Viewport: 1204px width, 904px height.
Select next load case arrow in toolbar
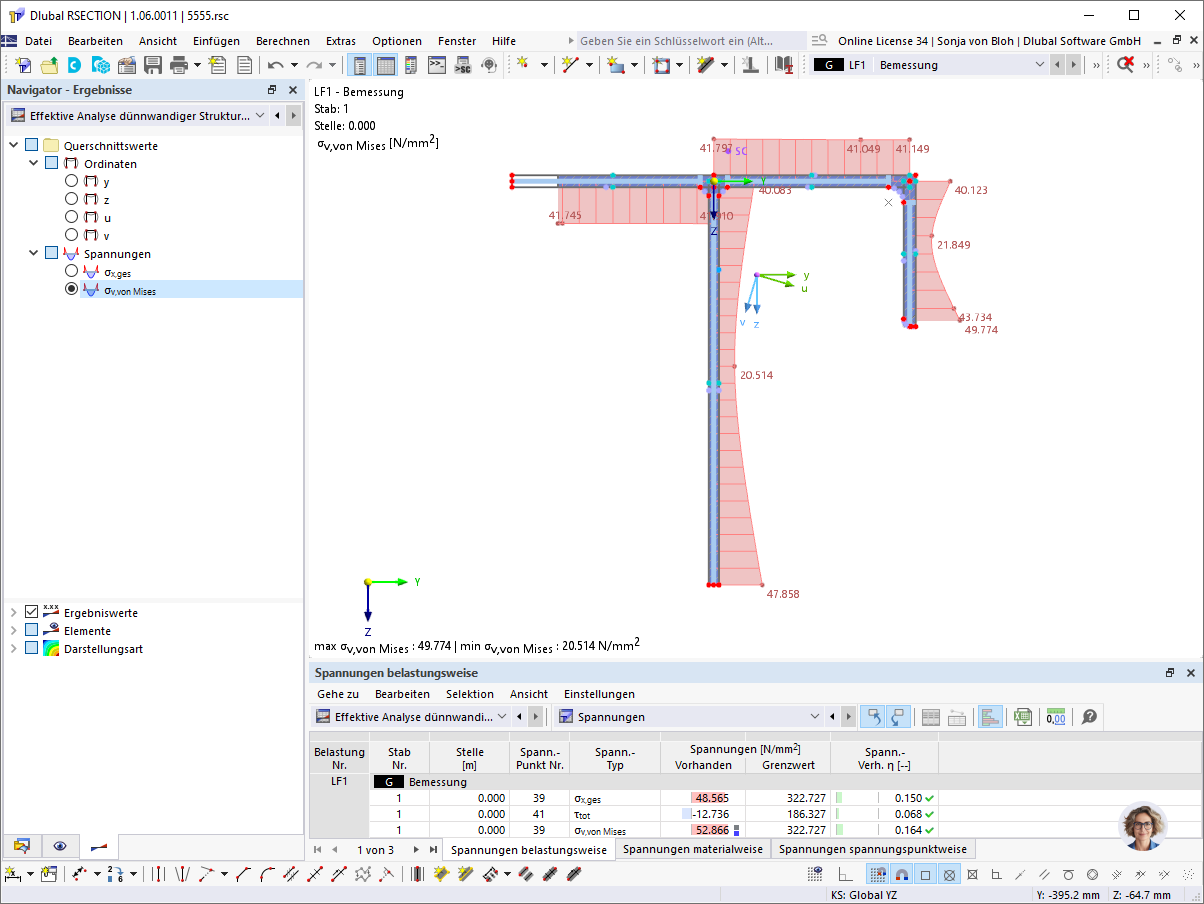pyautogui.click(x=1074, y=65)
